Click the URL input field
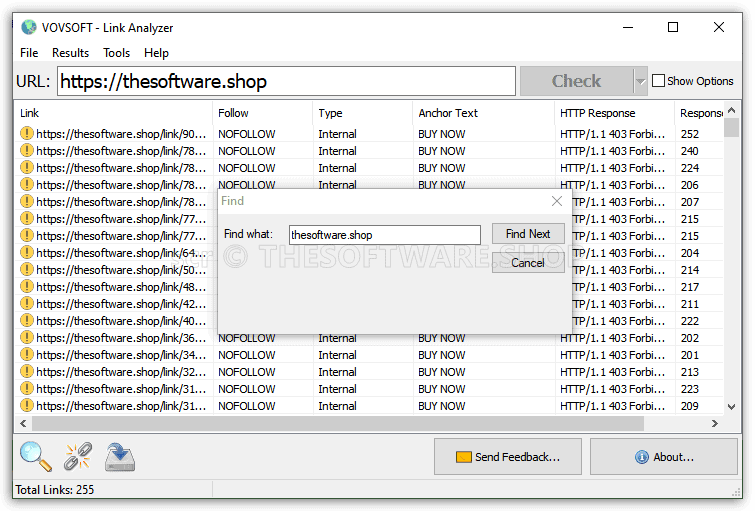Screen dimensions: 755x511 [286, 81]
